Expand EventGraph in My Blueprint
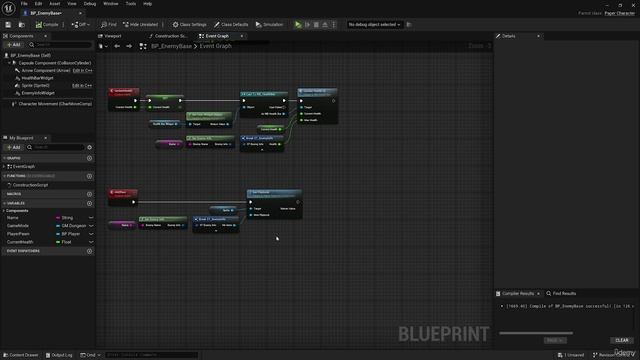The width and height of the screenshot is (640, 360). [4, 167]
